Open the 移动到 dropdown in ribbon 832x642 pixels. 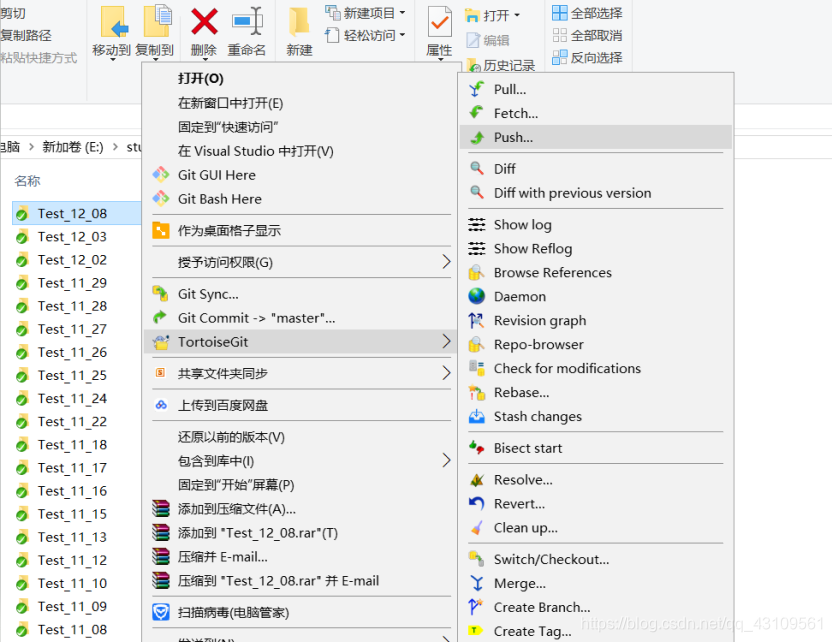111,59
